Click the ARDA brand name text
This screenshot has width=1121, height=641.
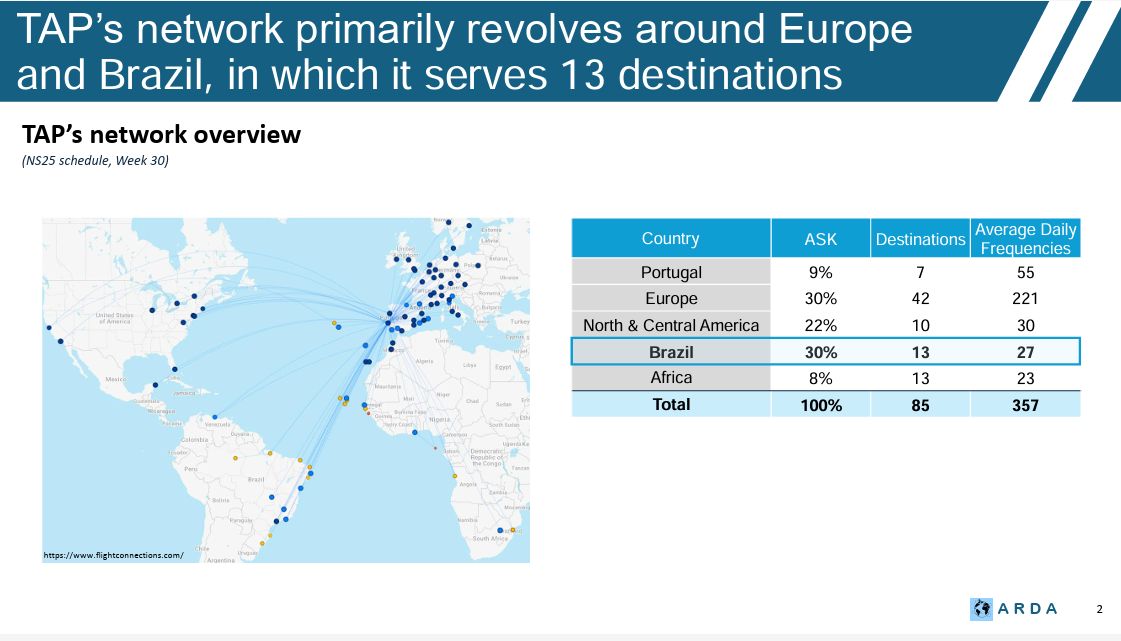click(x=1027, y=609)
